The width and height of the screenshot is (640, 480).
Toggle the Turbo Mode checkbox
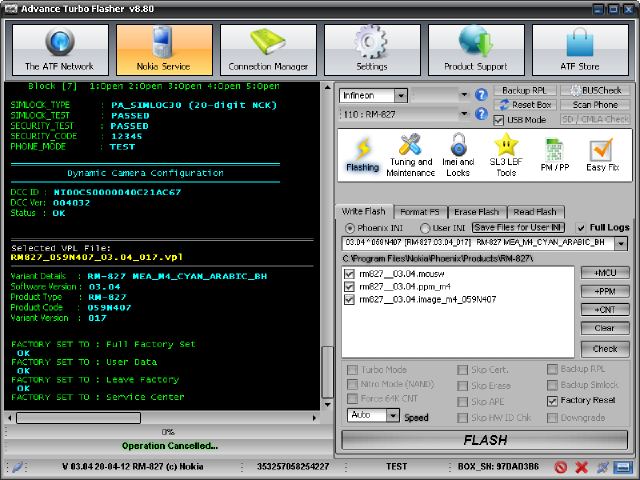point(352,370)
